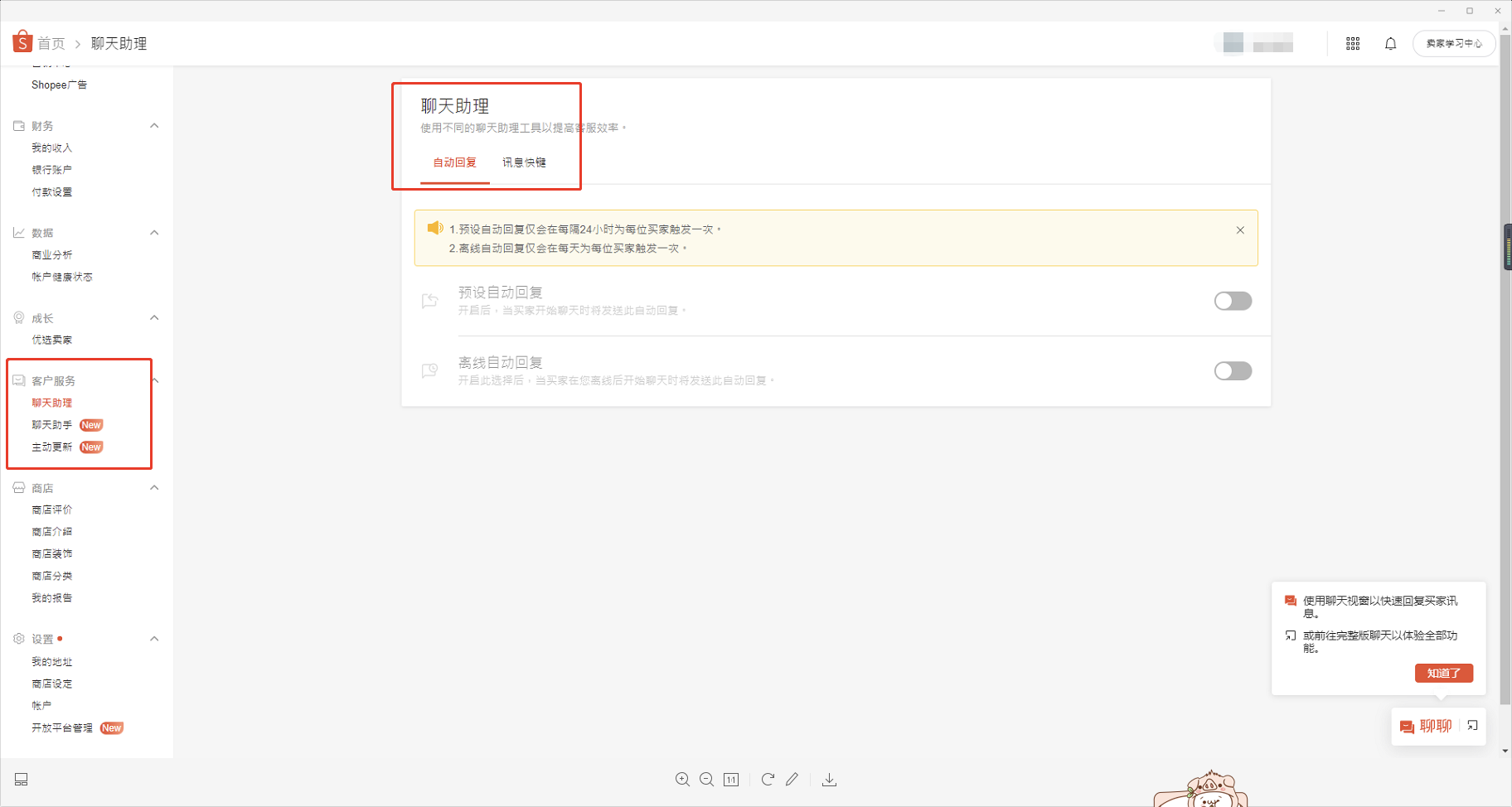Viewport: 1512px width, 807px height.
Task: Click the download icon in bottom toolbar
Action: tap(829, 780)
